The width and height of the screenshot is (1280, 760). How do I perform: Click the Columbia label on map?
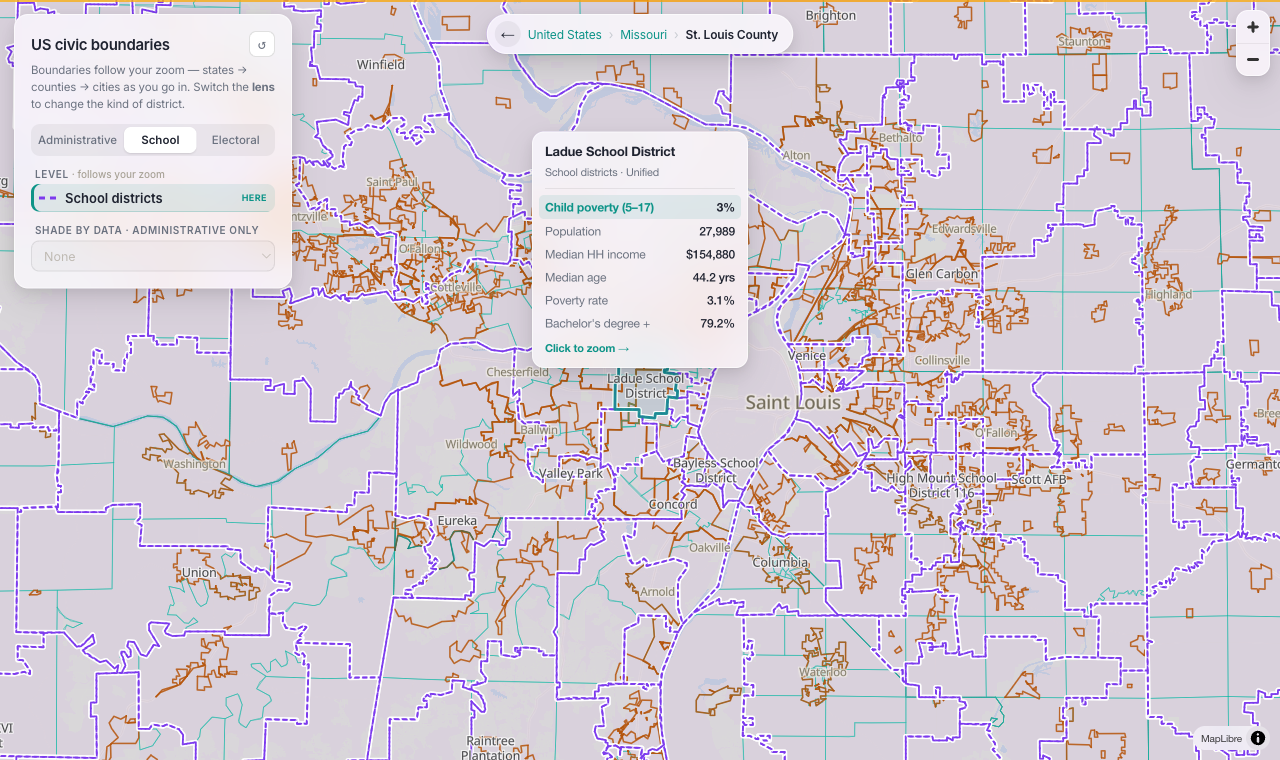[x=780, y=562]
